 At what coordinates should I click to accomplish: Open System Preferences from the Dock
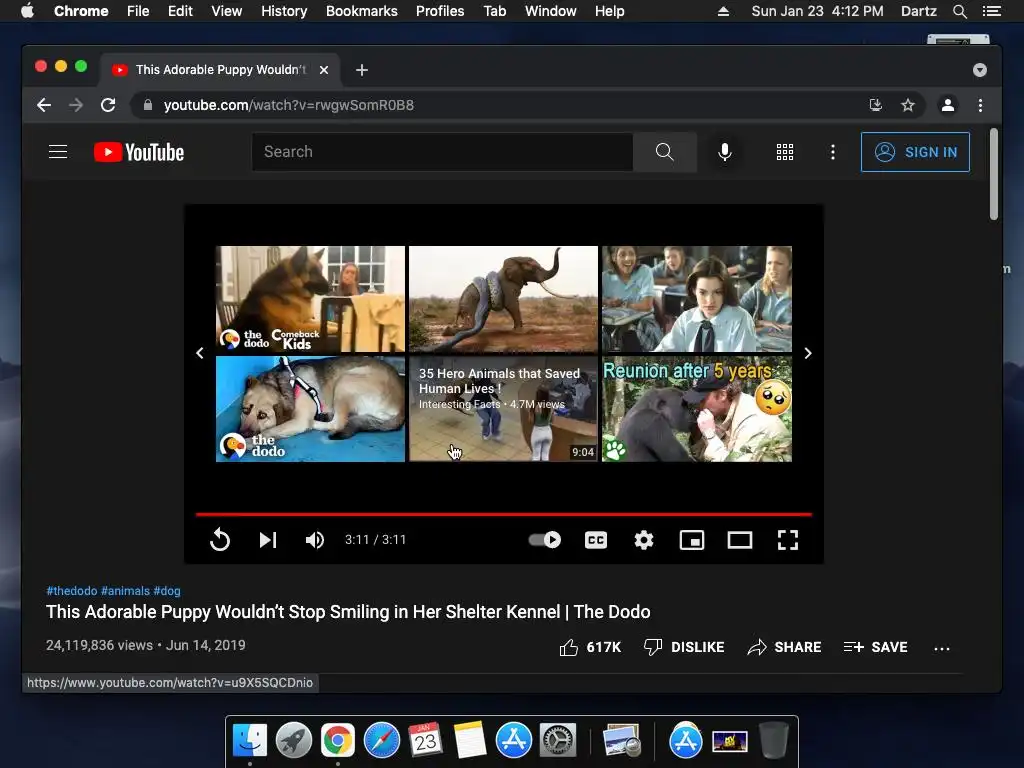558,741
